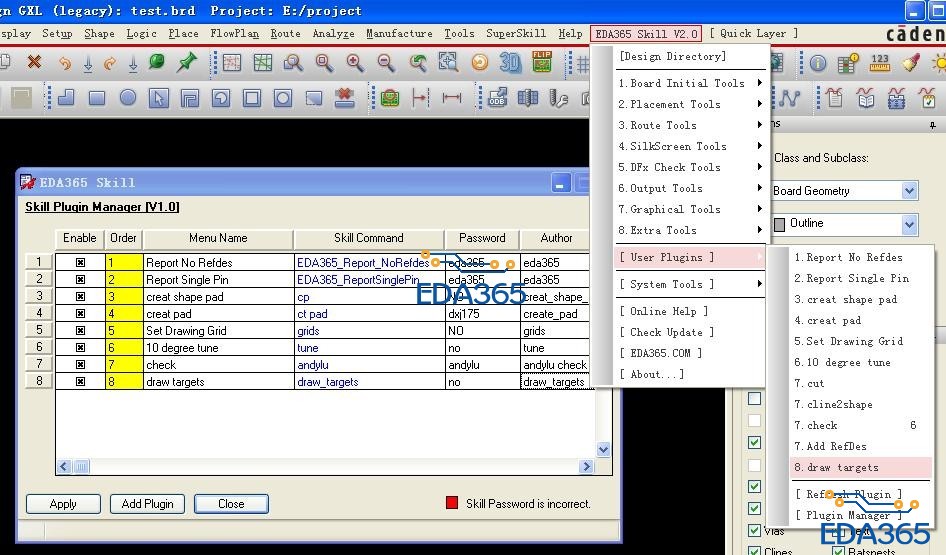The width and height of the screenshot is (946, 555).
Task: Open the 3D viewer icon
Action: pyautogui.click(x=510, y=62)
